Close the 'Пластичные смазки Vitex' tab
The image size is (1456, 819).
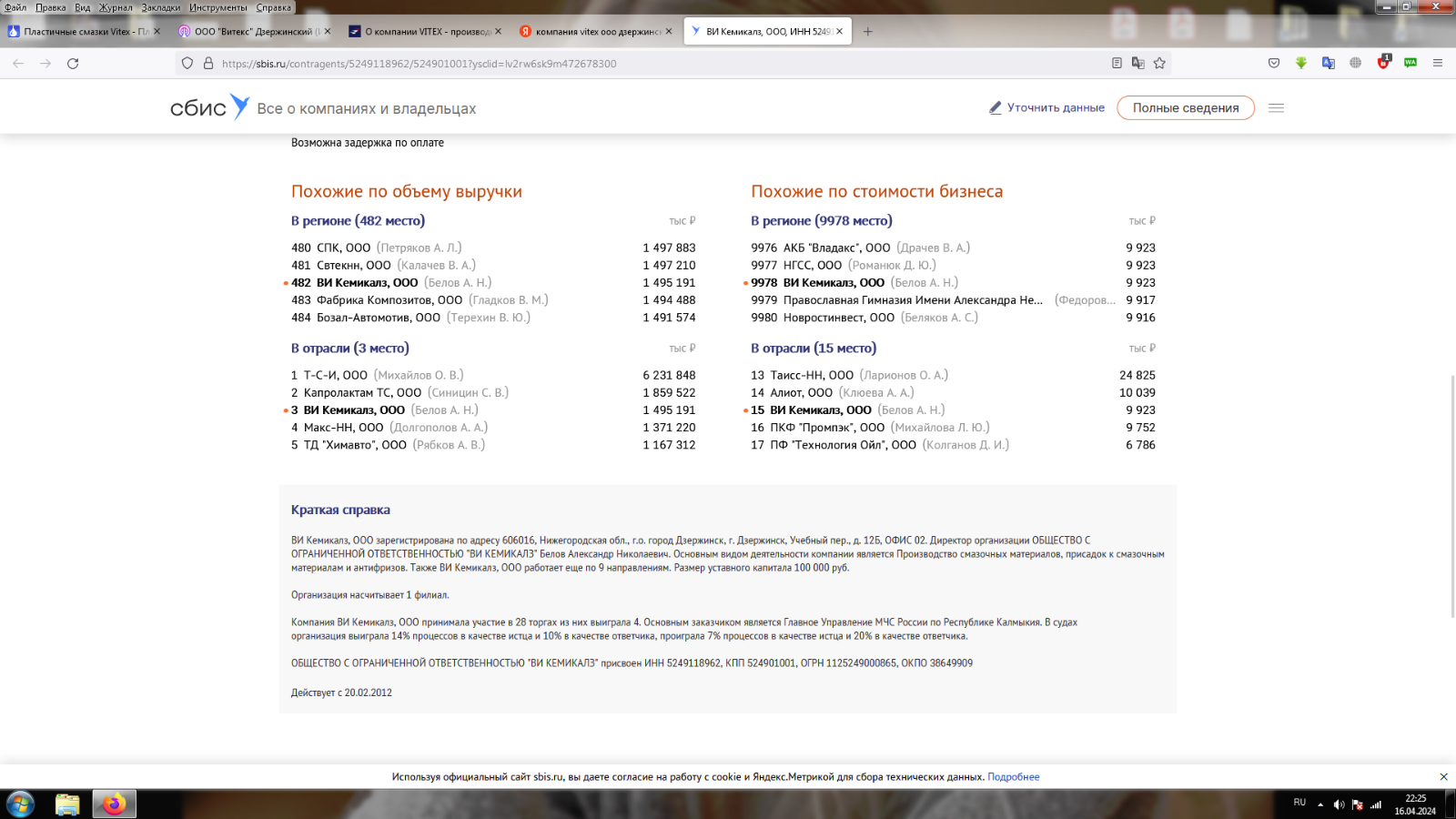[157, 31]
